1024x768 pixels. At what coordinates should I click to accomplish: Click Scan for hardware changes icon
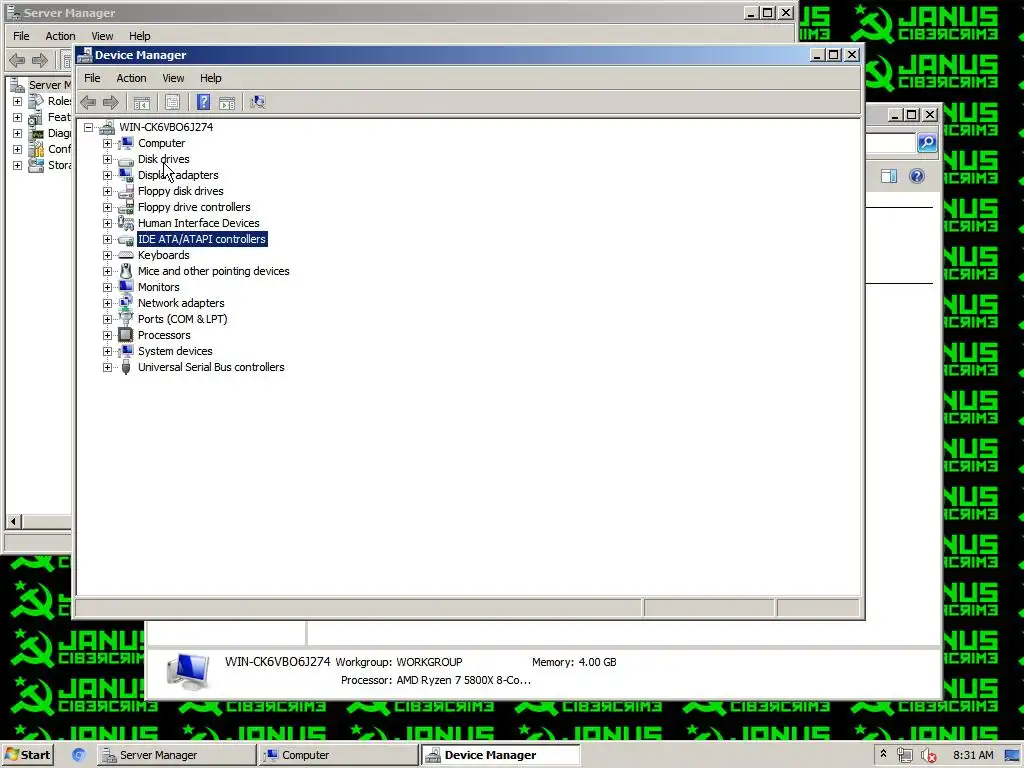tap(258, 102)
